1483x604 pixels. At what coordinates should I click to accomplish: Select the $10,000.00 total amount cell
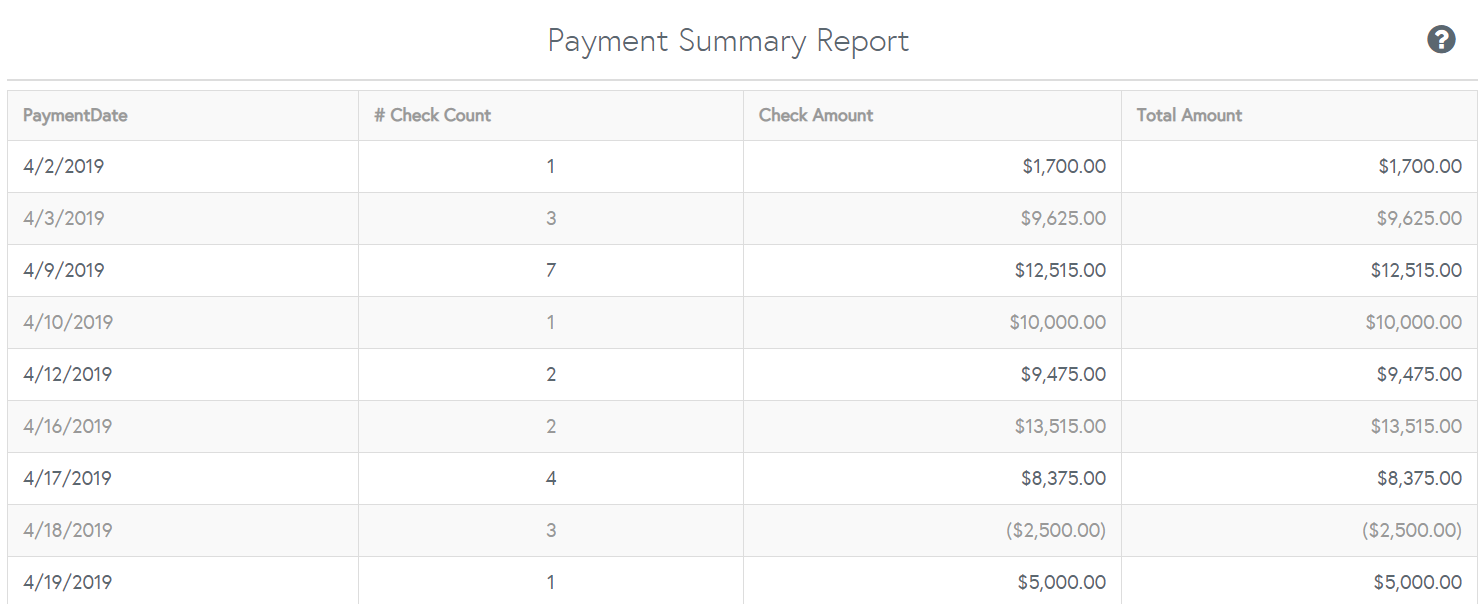coord(1413,322)
